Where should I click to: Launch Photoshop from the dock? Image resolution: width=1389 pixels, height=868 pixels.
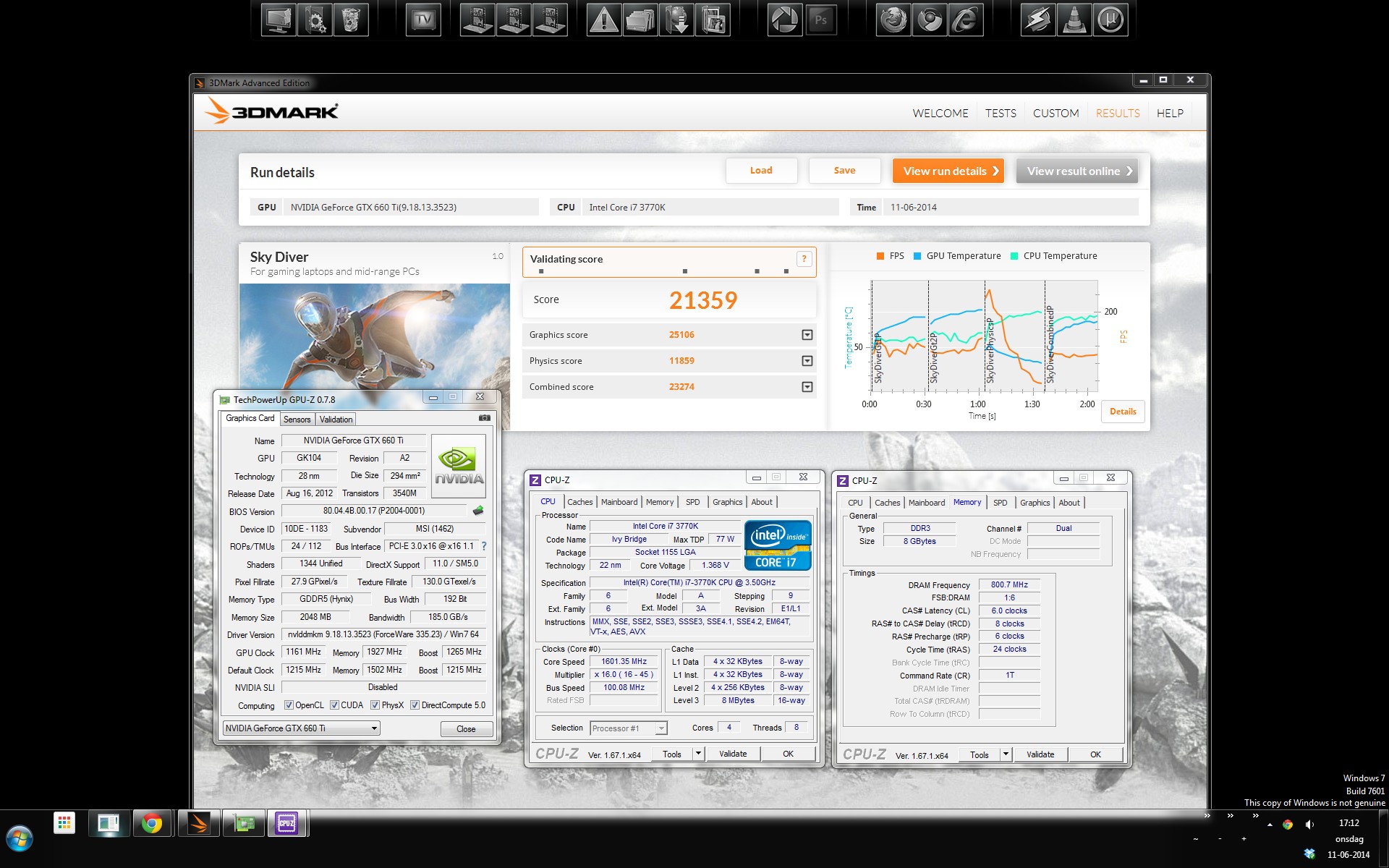click(820, 20)
